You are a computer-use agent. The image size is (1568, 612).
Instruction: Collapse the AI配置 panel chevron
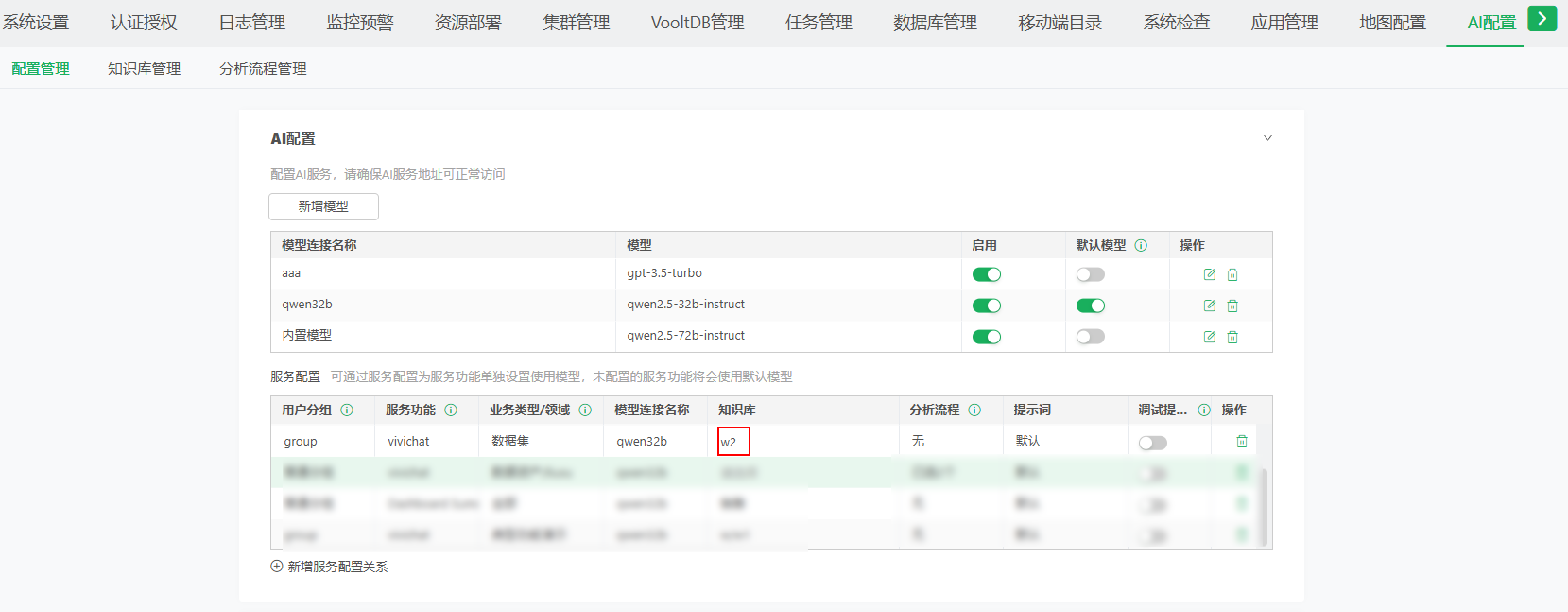point(1267,138)
